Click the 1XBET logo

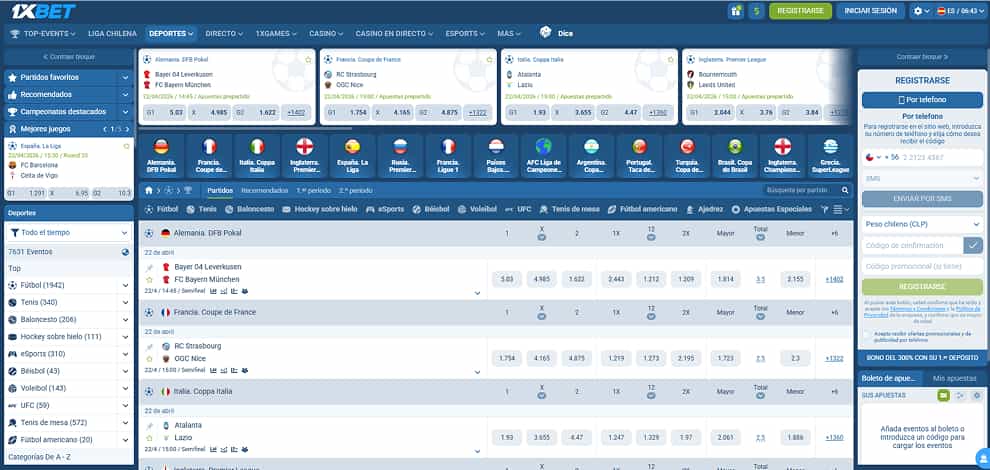42,11
